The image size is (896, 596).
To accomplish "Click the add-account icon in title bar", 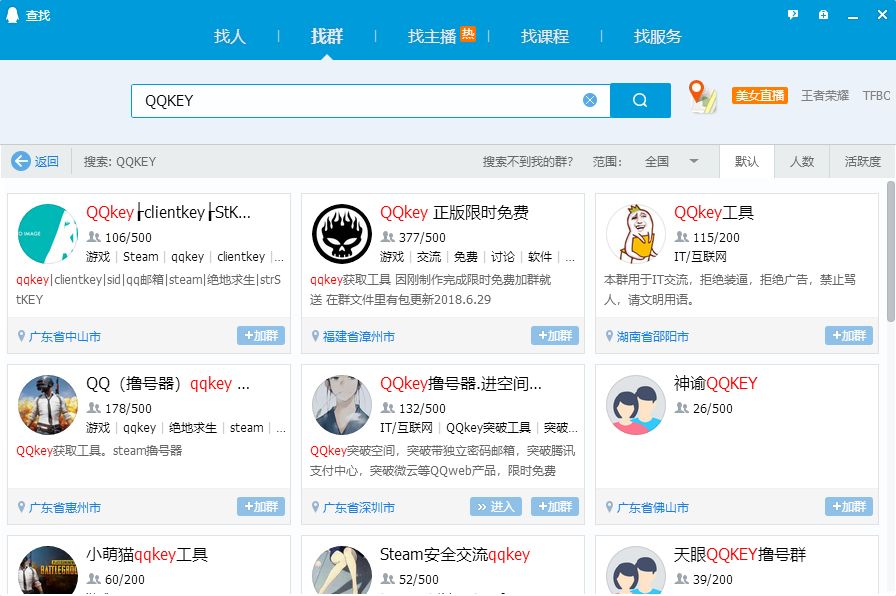I will point(823,15).
